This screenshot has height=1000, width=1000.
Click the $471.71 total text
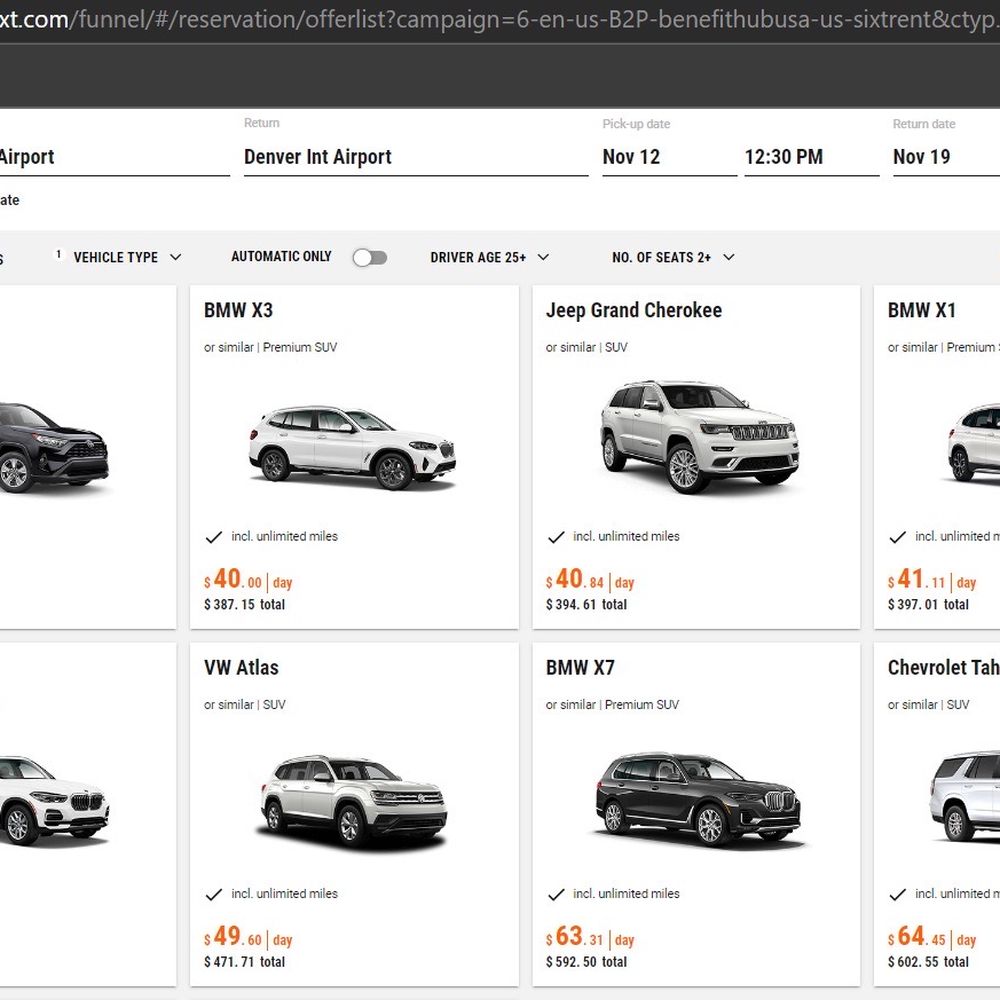[x=244, y=962]
